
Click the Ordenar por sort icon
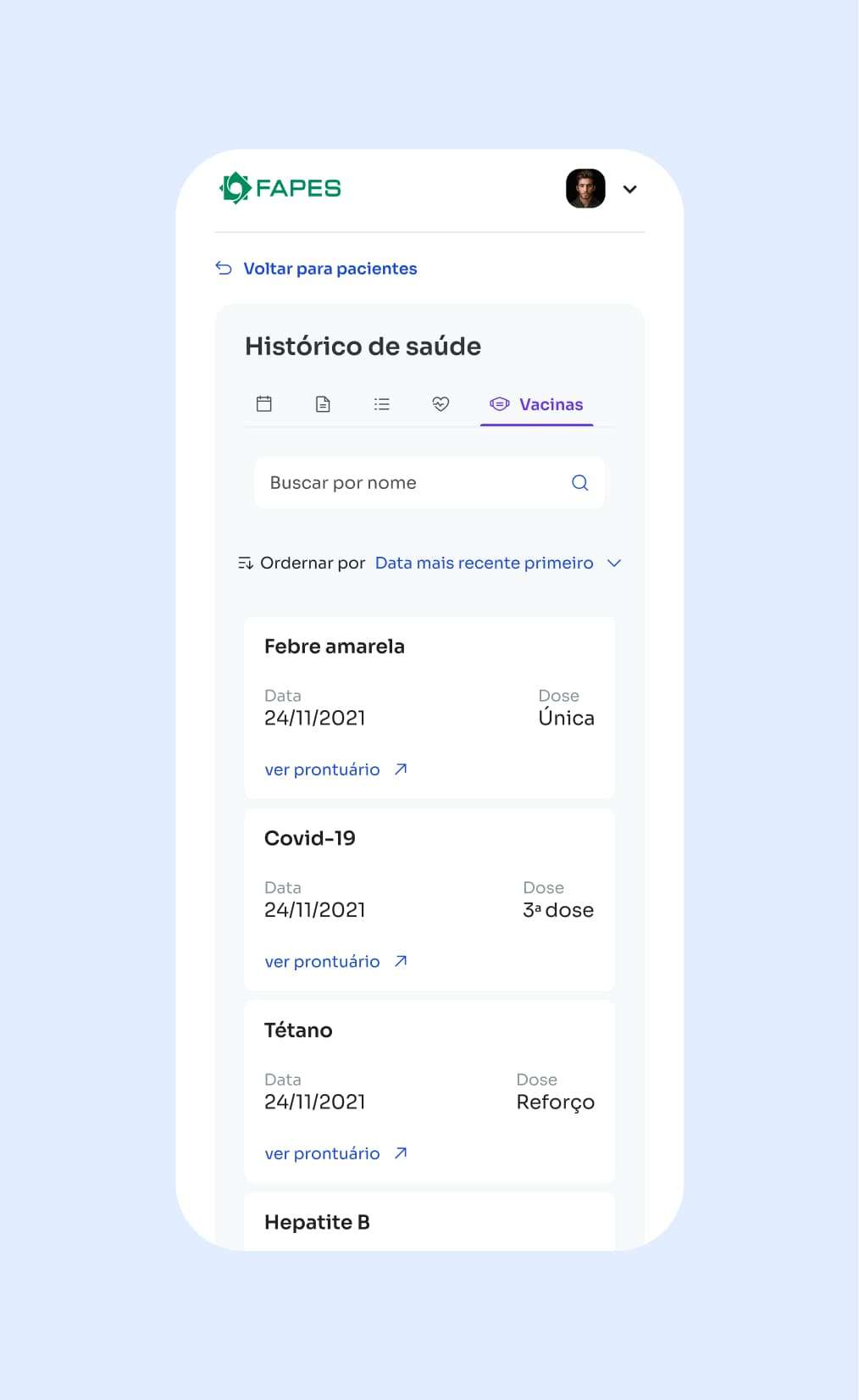(246, 564)
